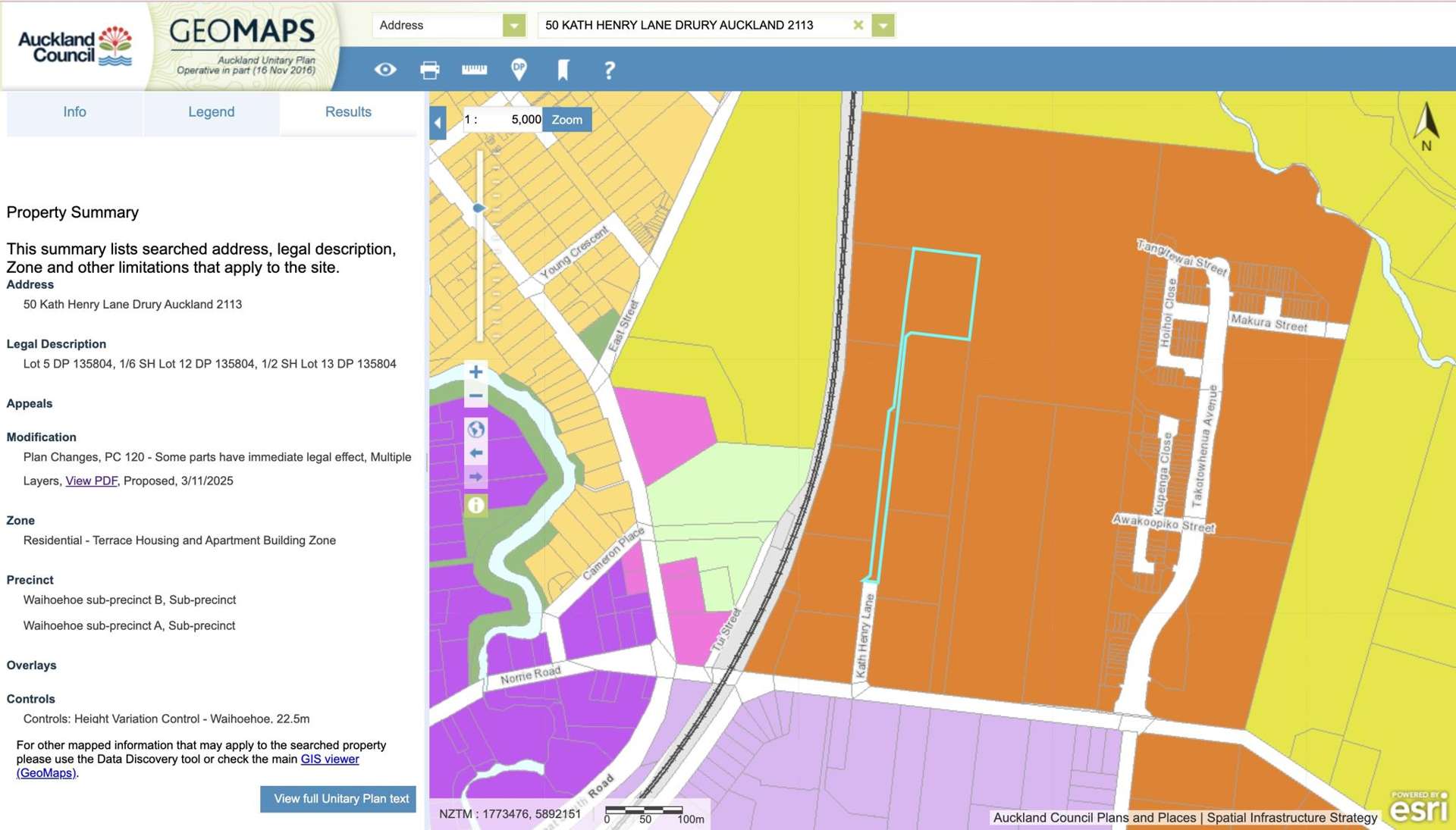The width and height of the screenshot is (1456, 830).
Task: Click the globe full extent icon
Action: [475, 430]
